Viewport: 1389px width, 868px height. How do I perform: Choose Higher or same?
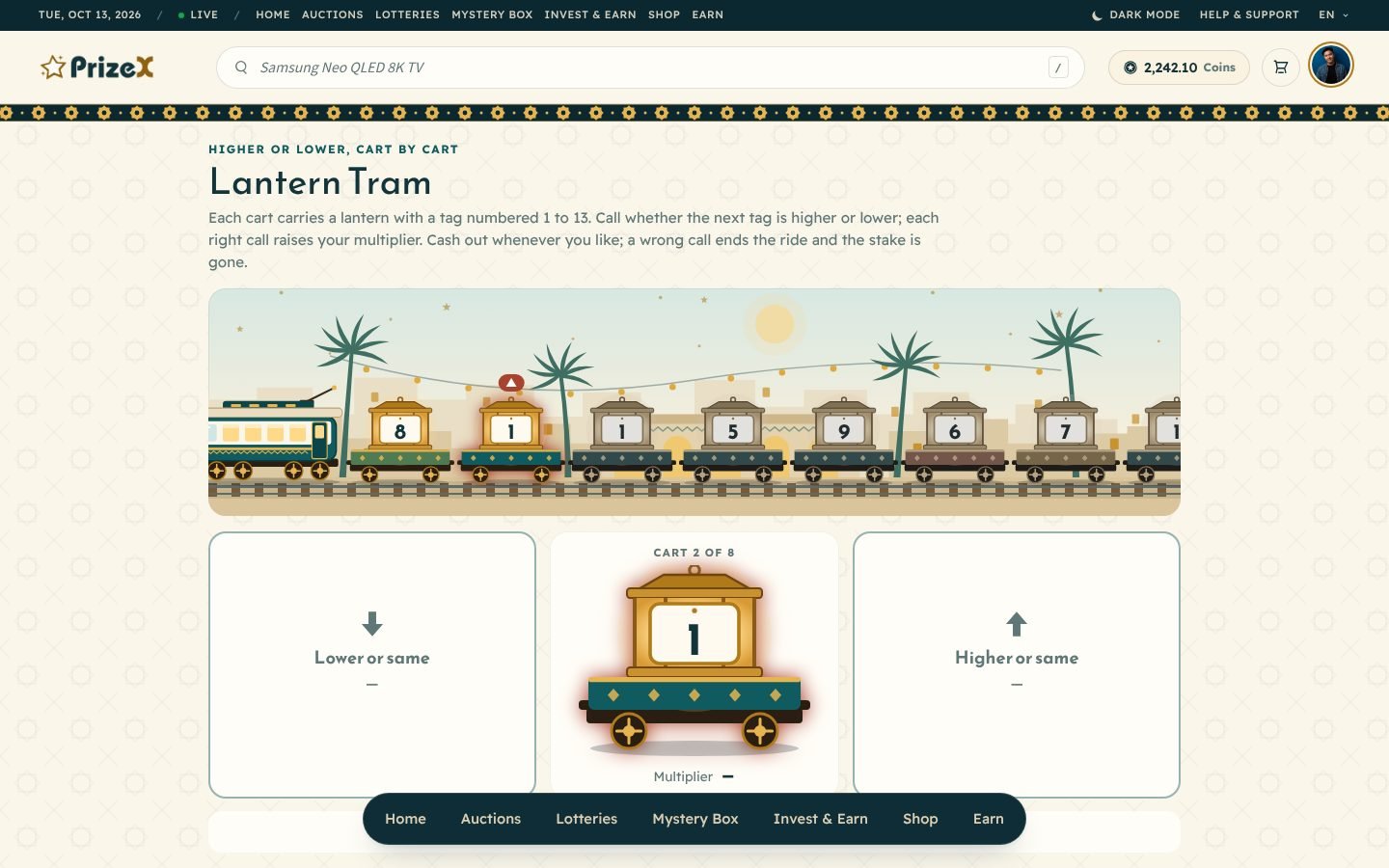coord(1017,665)
